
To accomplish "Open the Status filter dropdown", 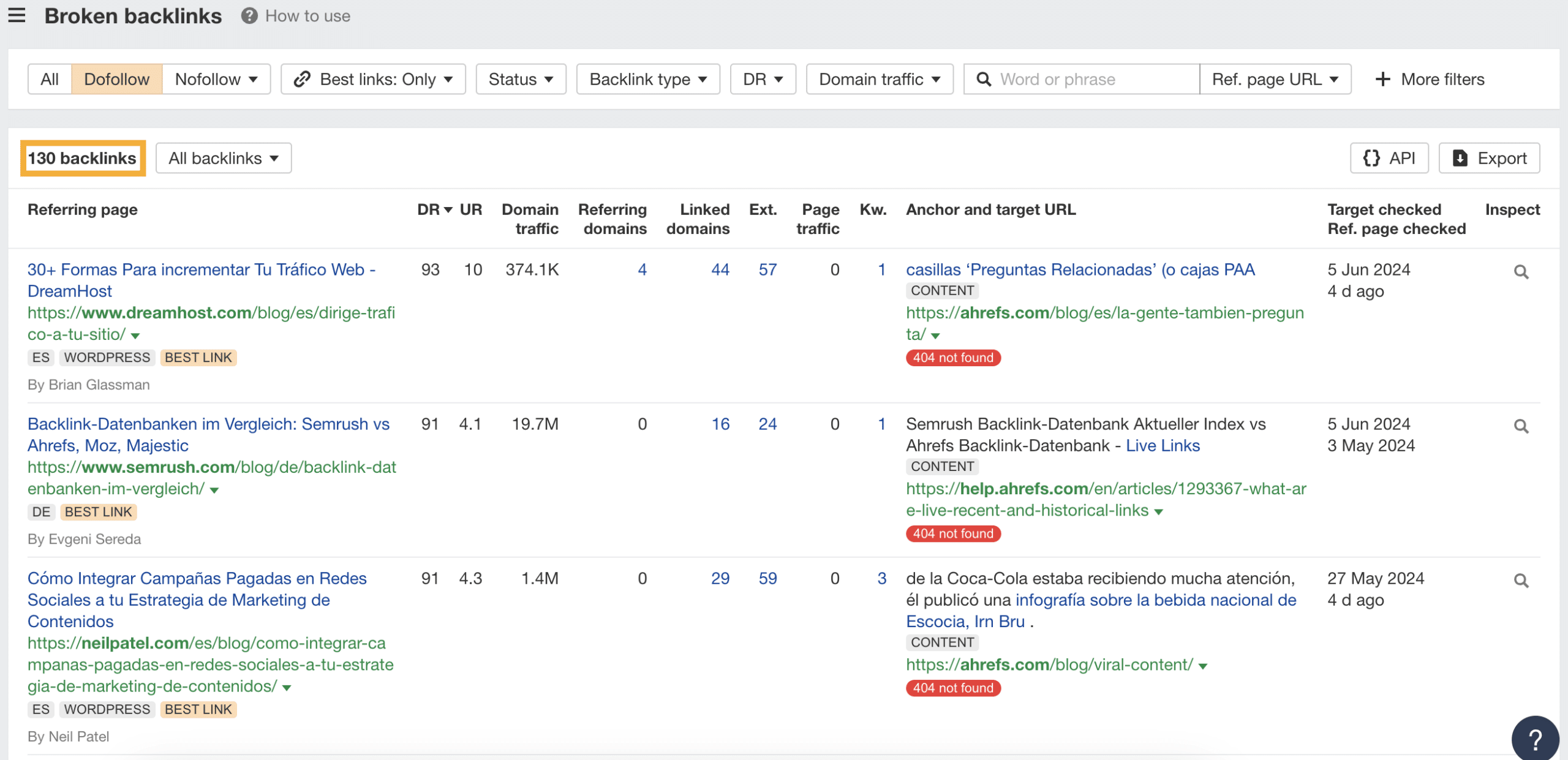I will 521,79.
